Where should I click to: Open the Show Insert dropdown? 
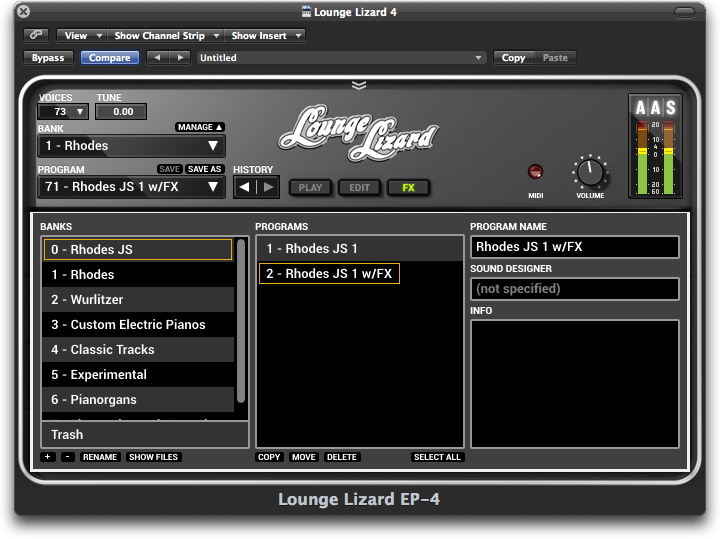coord(264,35)
